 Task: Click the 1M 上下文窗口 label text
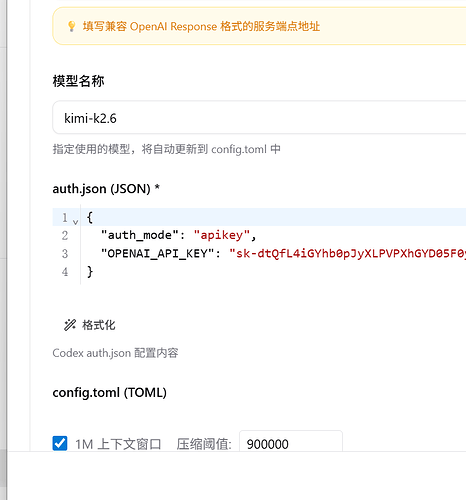[x=118, y=444]
